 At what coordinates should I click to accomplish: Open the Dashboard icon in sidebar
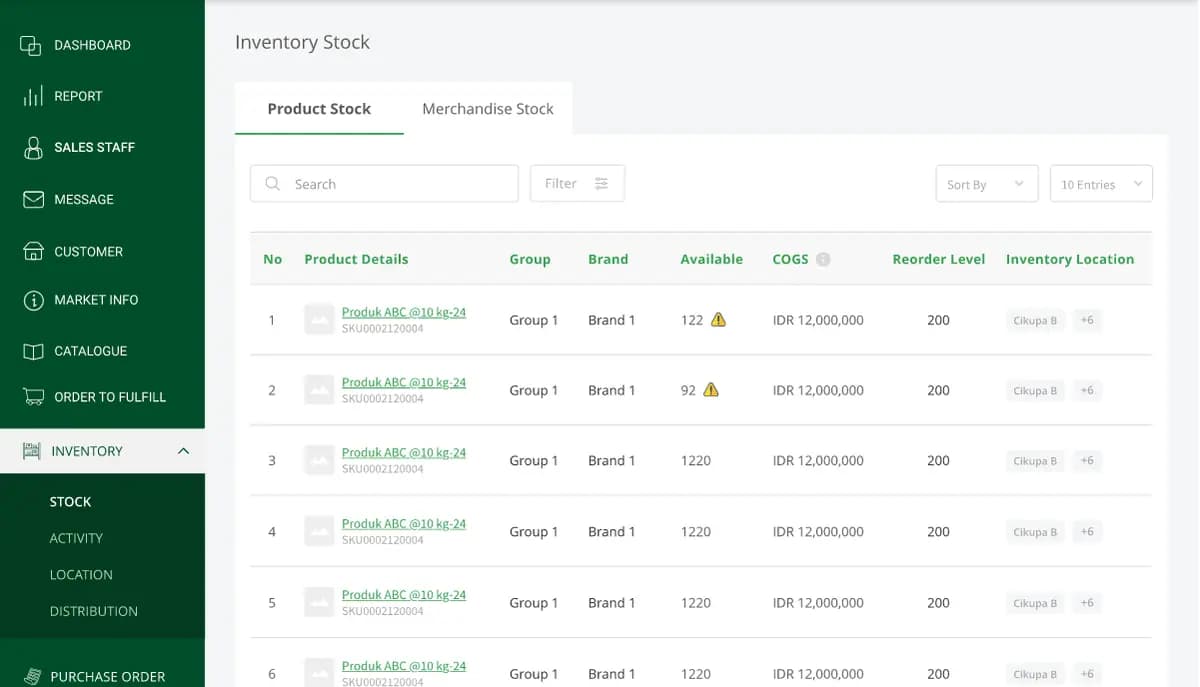31,45
